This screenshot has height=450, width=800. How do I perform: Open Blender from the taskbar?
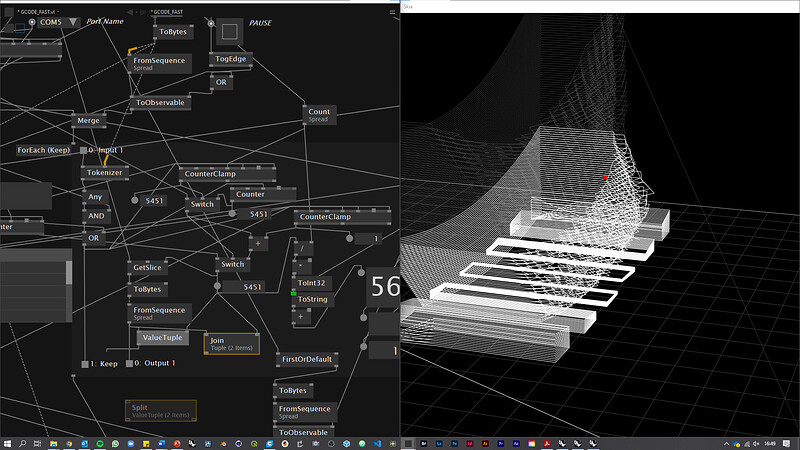click(x=223, y=444)
